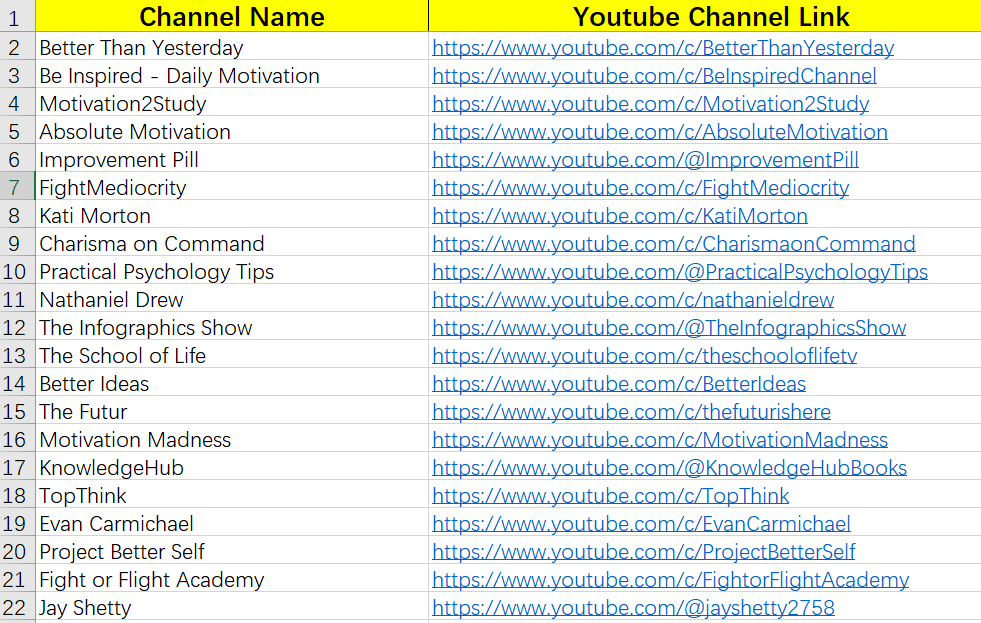Select row 1 via its row header
Image resolution: width=981 pixels, height=623 pixels.
pyautogui.click(x=18, y=16)
